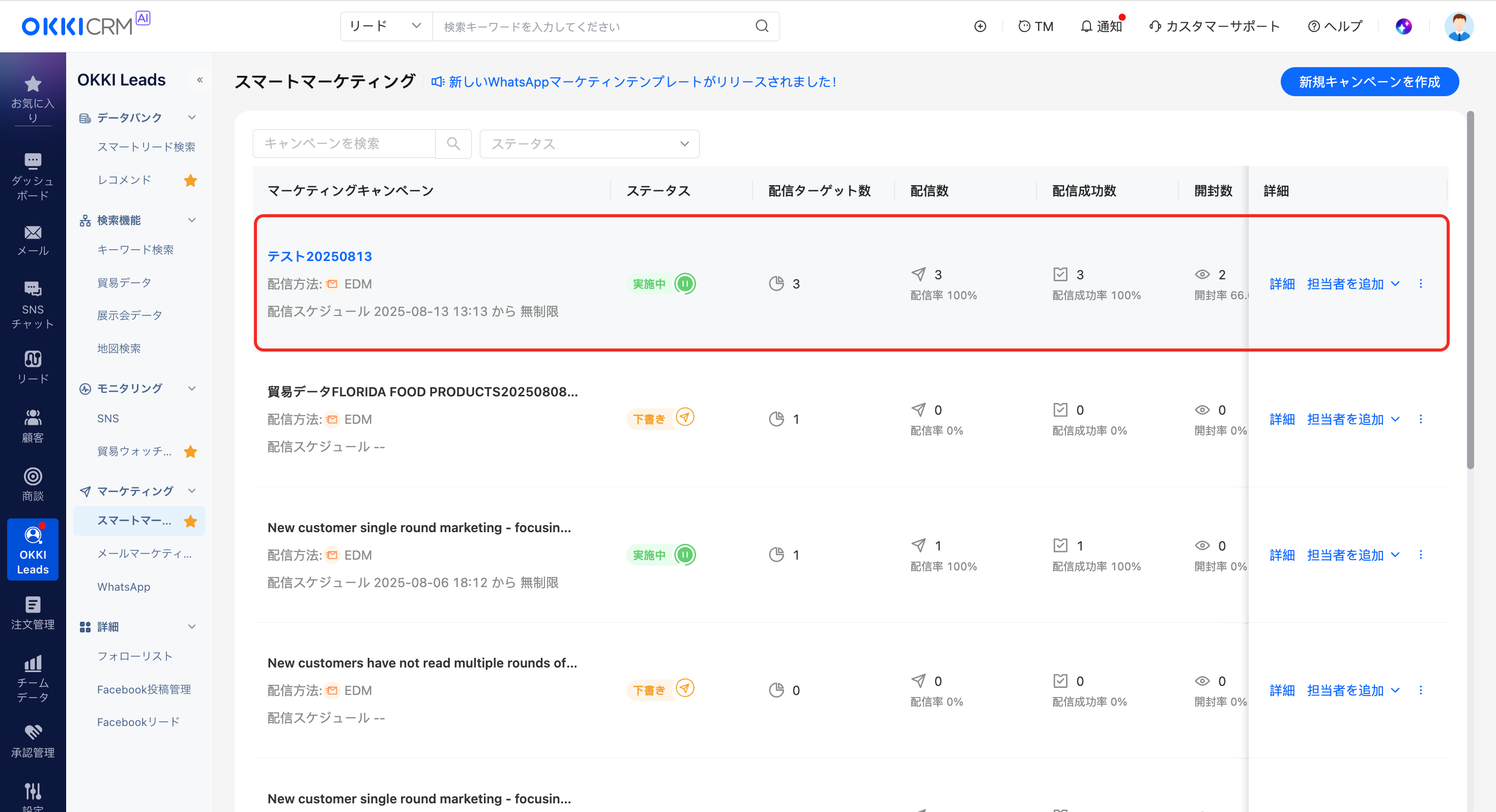This screenshot has width=1496, height=812.
Task: Open the テスト20250813 campaign link
Action: [x=320, y=256]
